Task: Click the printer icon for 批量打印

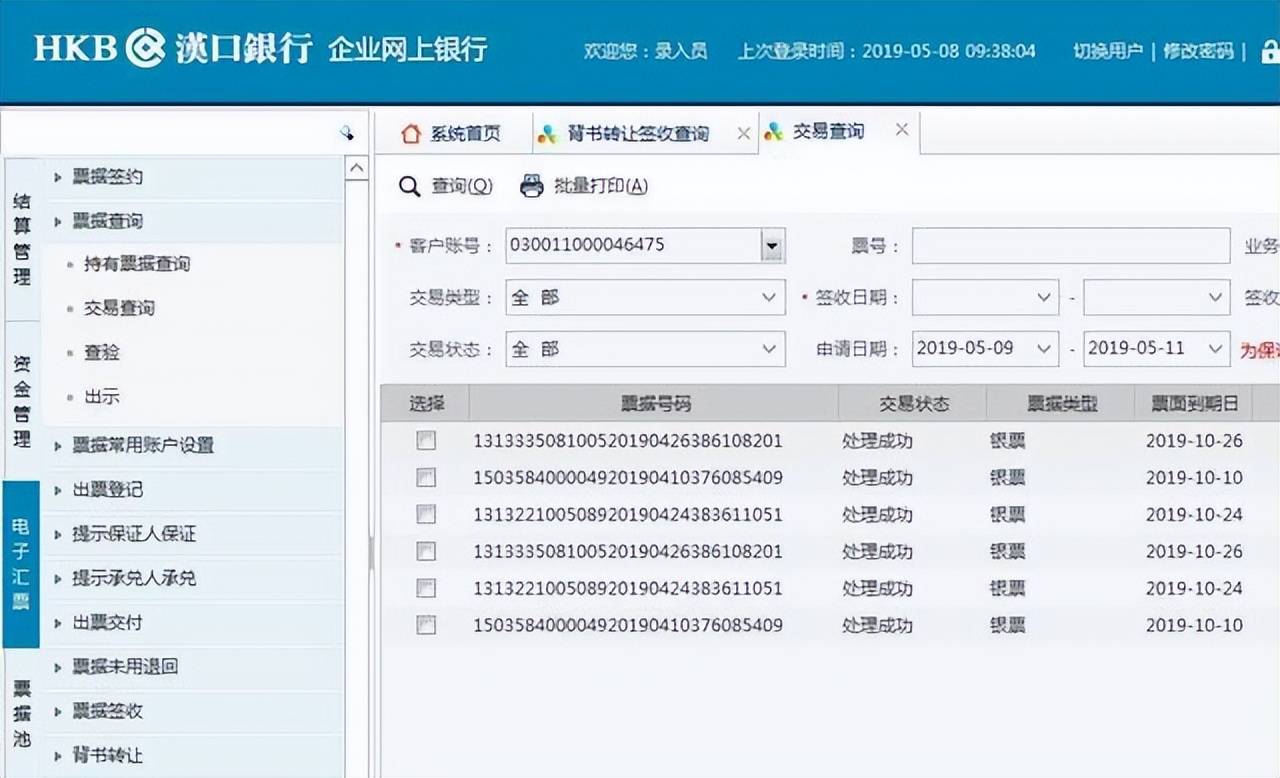Action: click(532, 186)
